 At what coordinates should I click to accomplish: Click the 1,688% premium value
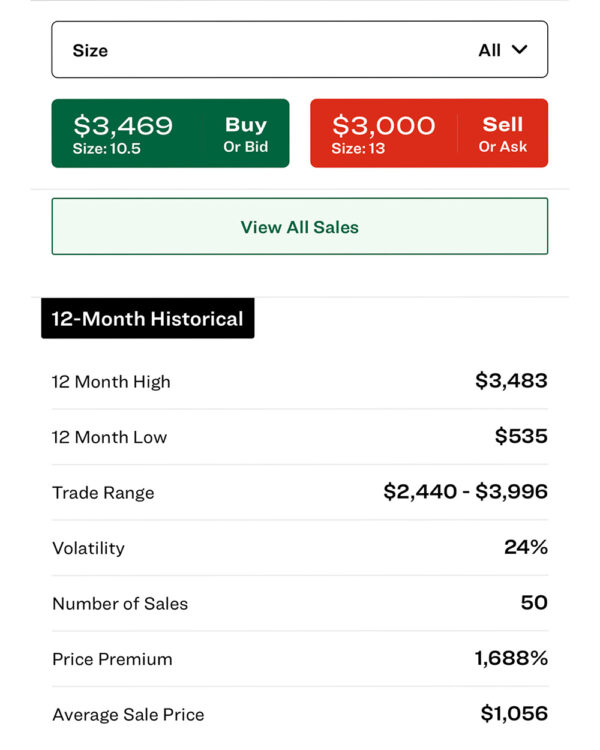511,659
